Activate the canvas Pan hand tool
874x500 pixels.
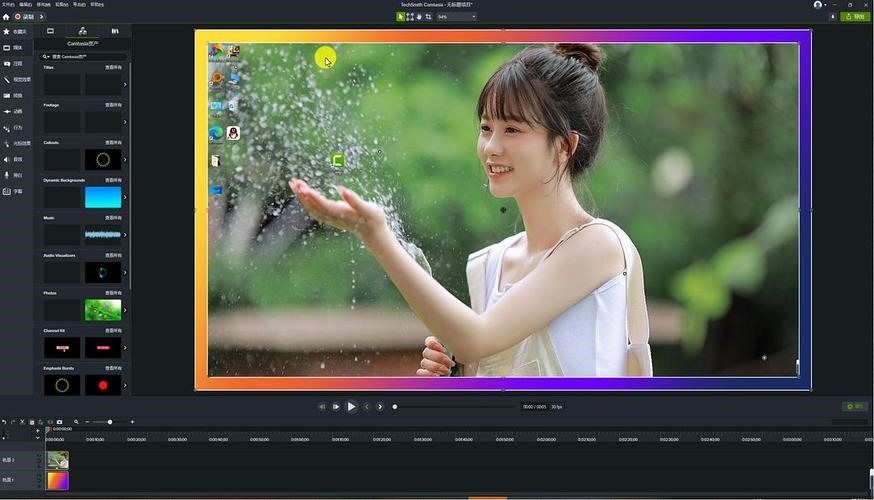(419, 17)
